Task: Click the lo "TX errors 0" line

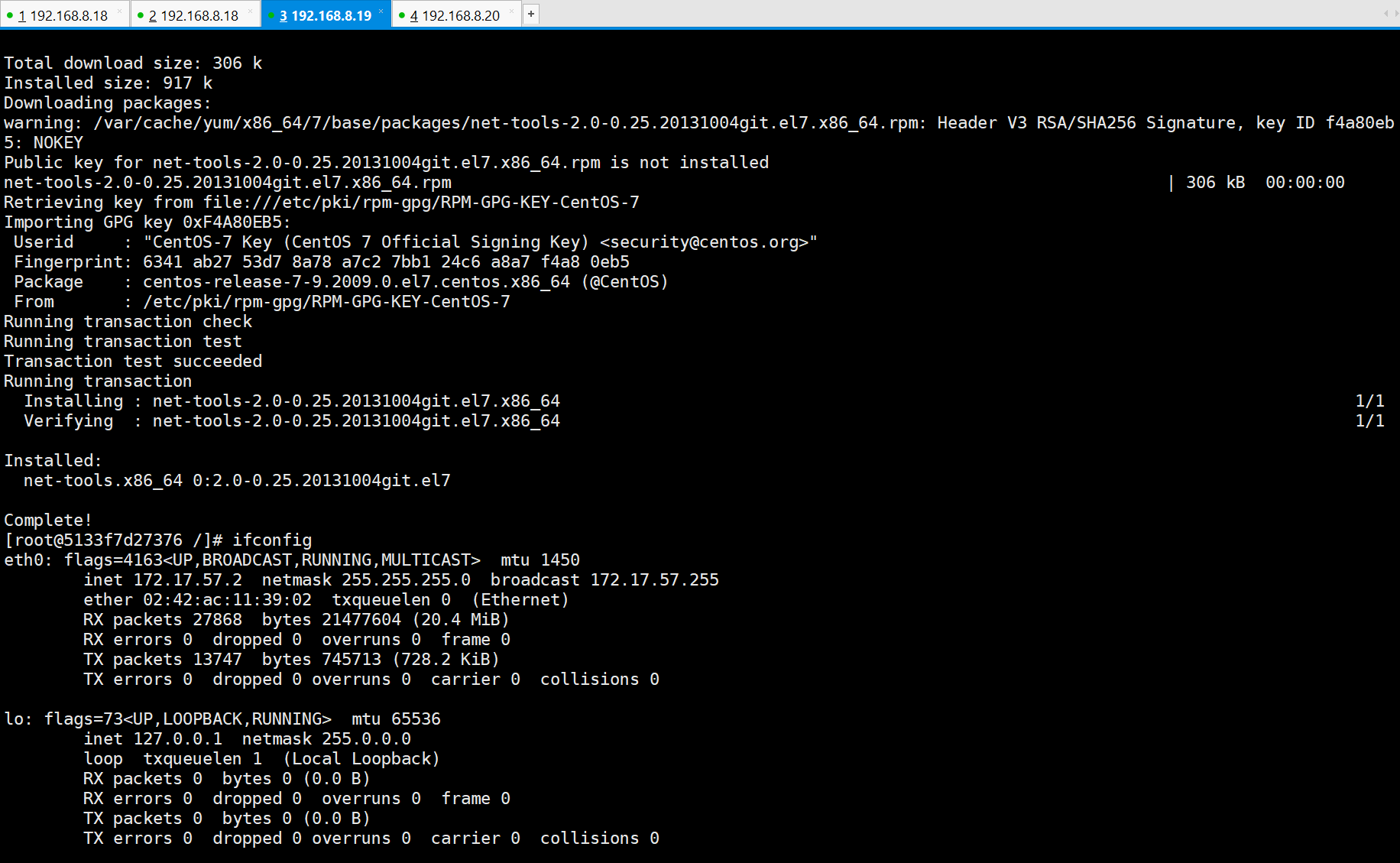Action: click(x=371, y=839)
